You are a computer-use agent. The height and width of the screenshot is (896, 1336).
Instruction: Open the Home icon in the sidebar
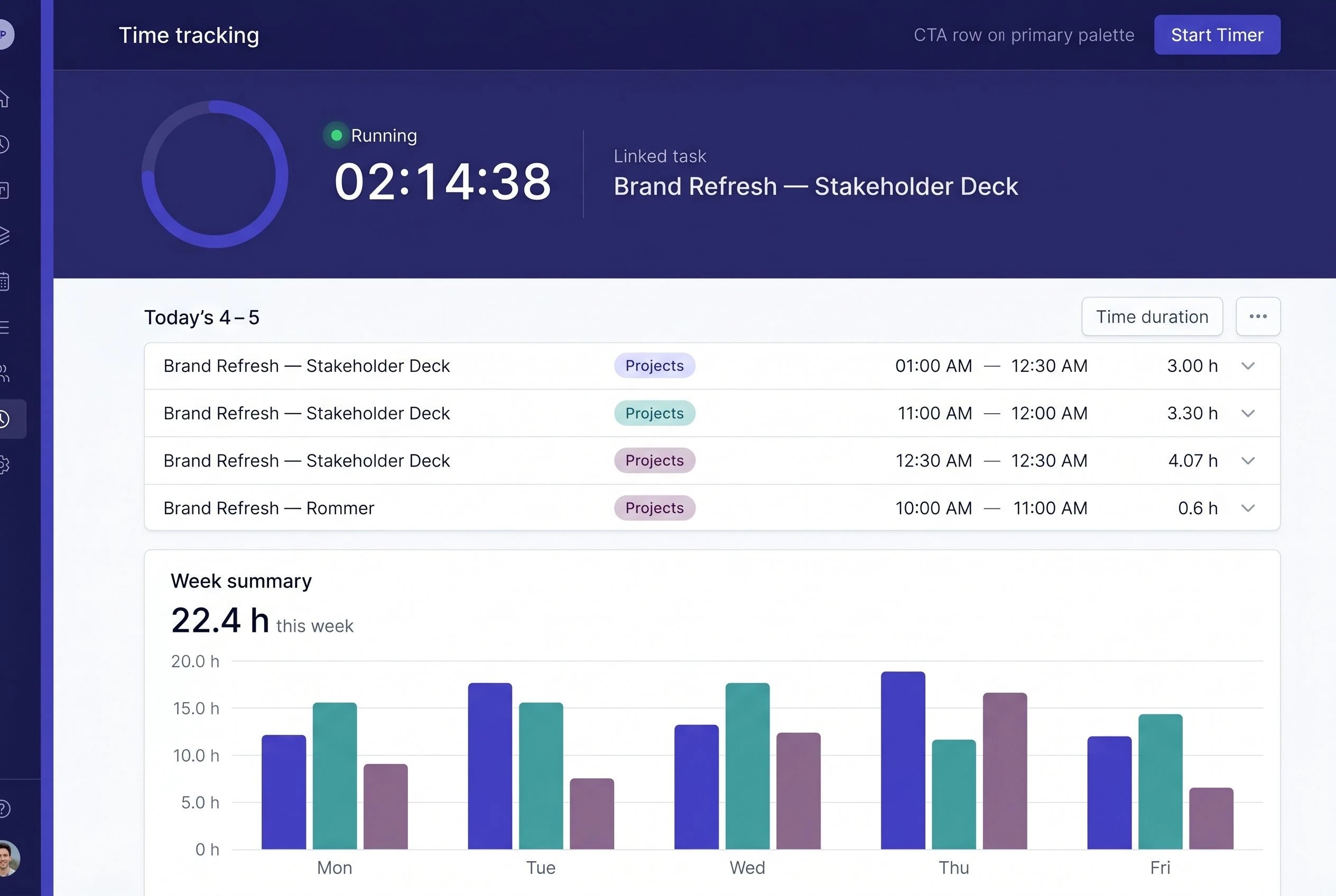click(x=3, y=98)
